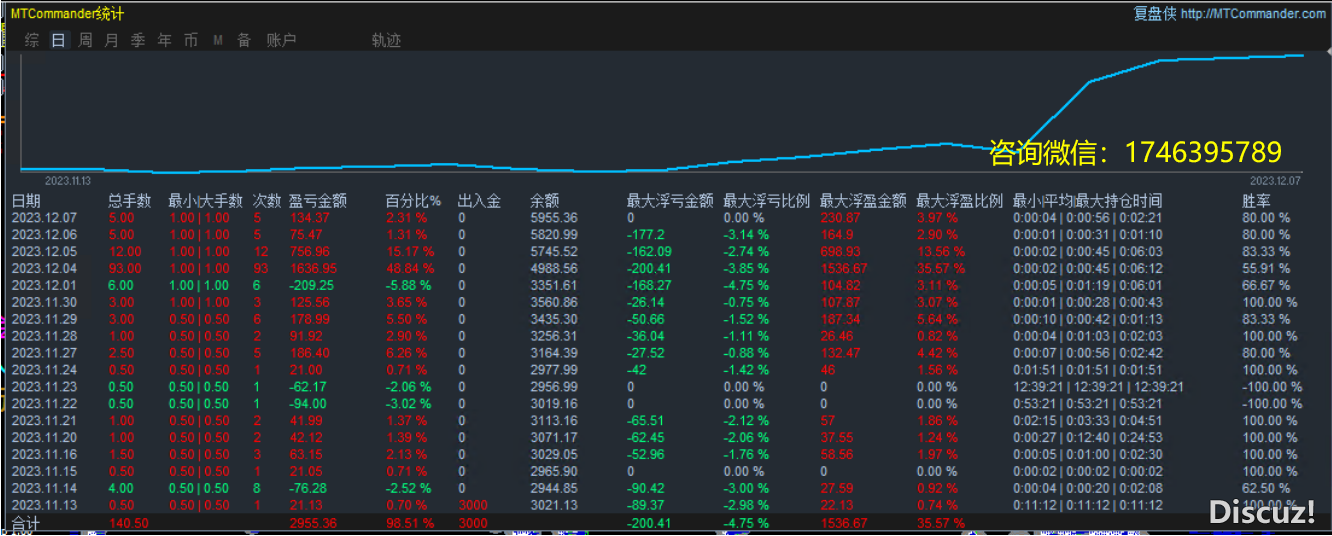Open the 季 quarterly statistics tab
Viewport: 1332px width, 536px height.
point(138,41)
